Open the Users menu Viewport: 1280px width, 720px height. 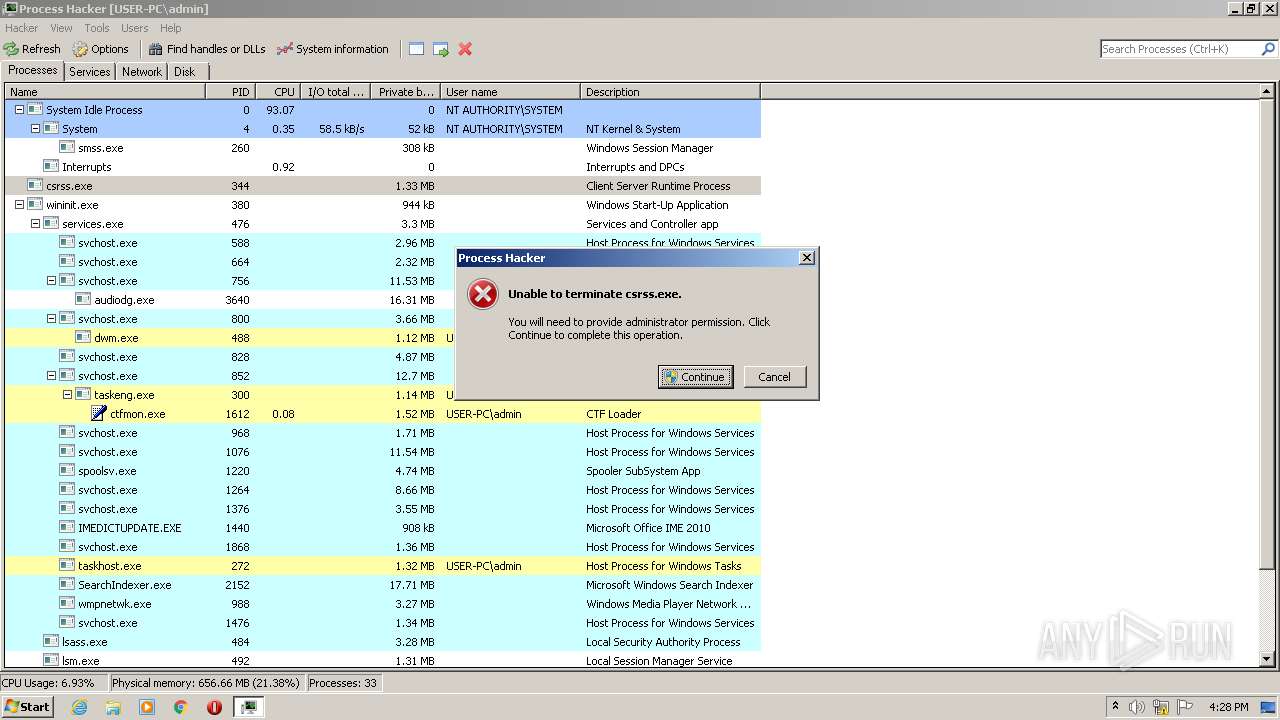point(134,28)
